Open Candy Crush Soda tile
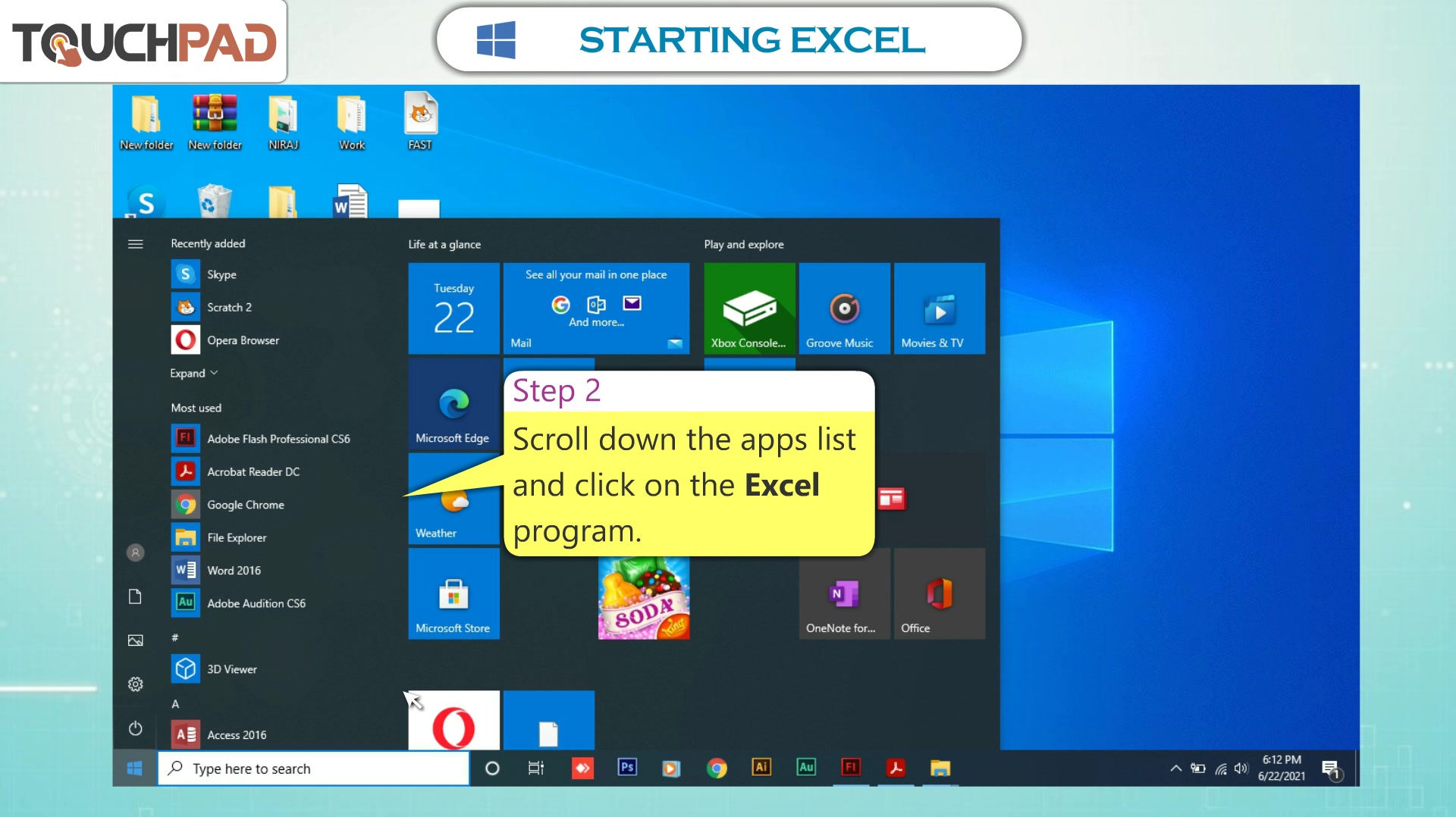 (644, 598)
